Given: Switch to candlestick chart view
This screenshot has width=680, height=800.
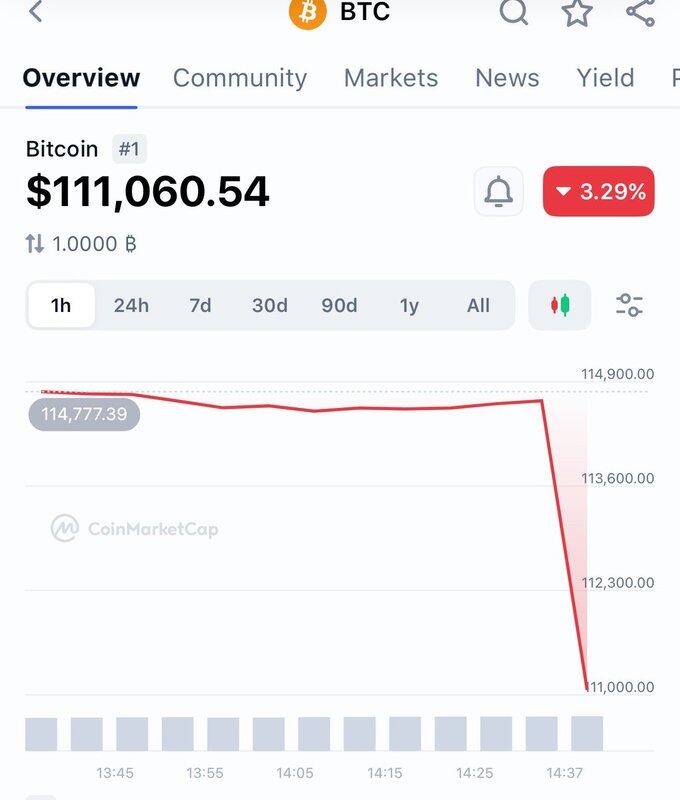Looking at the screenshot, I should (560, 305).
